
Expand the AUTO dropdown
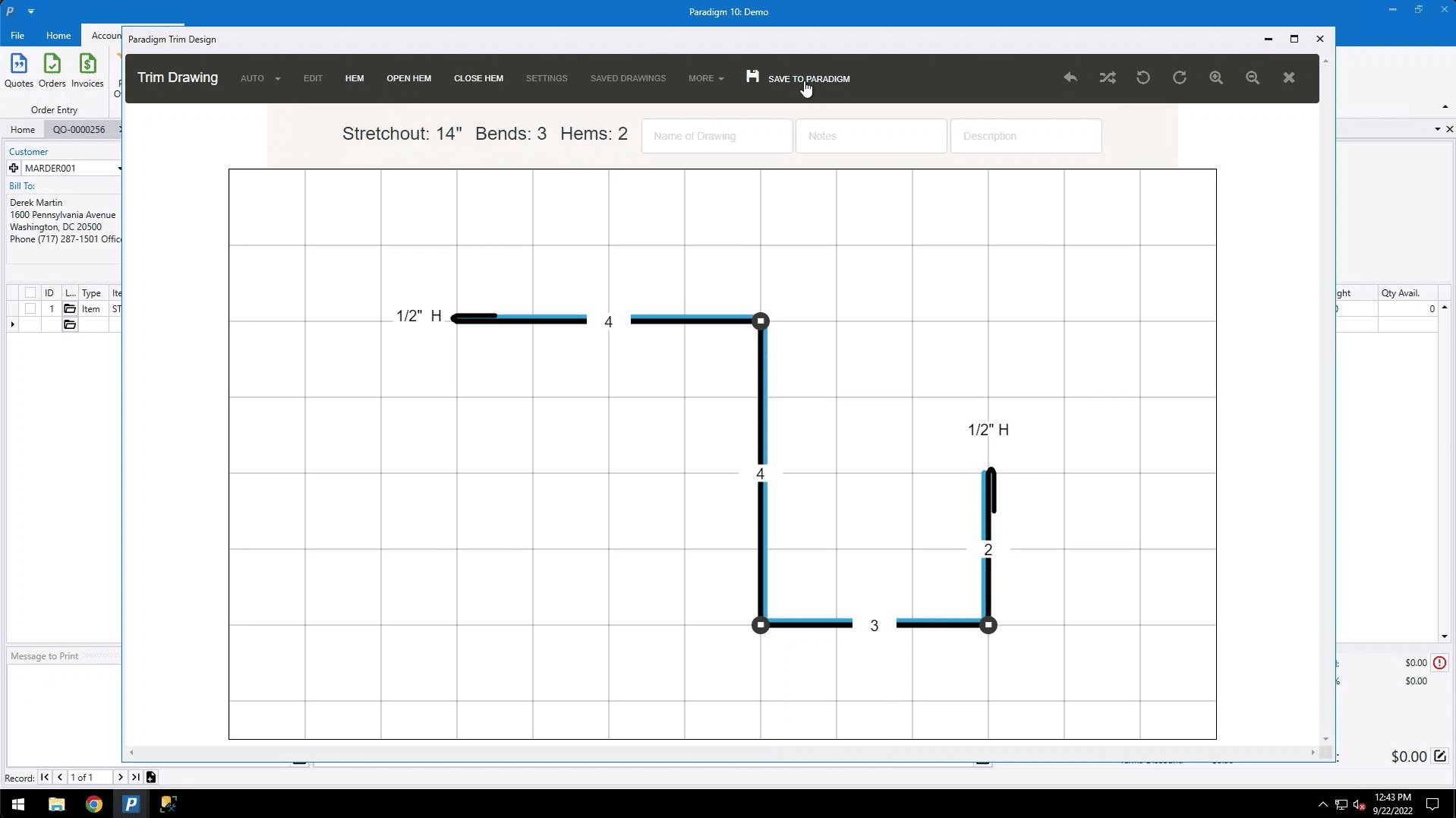[260, 78]
